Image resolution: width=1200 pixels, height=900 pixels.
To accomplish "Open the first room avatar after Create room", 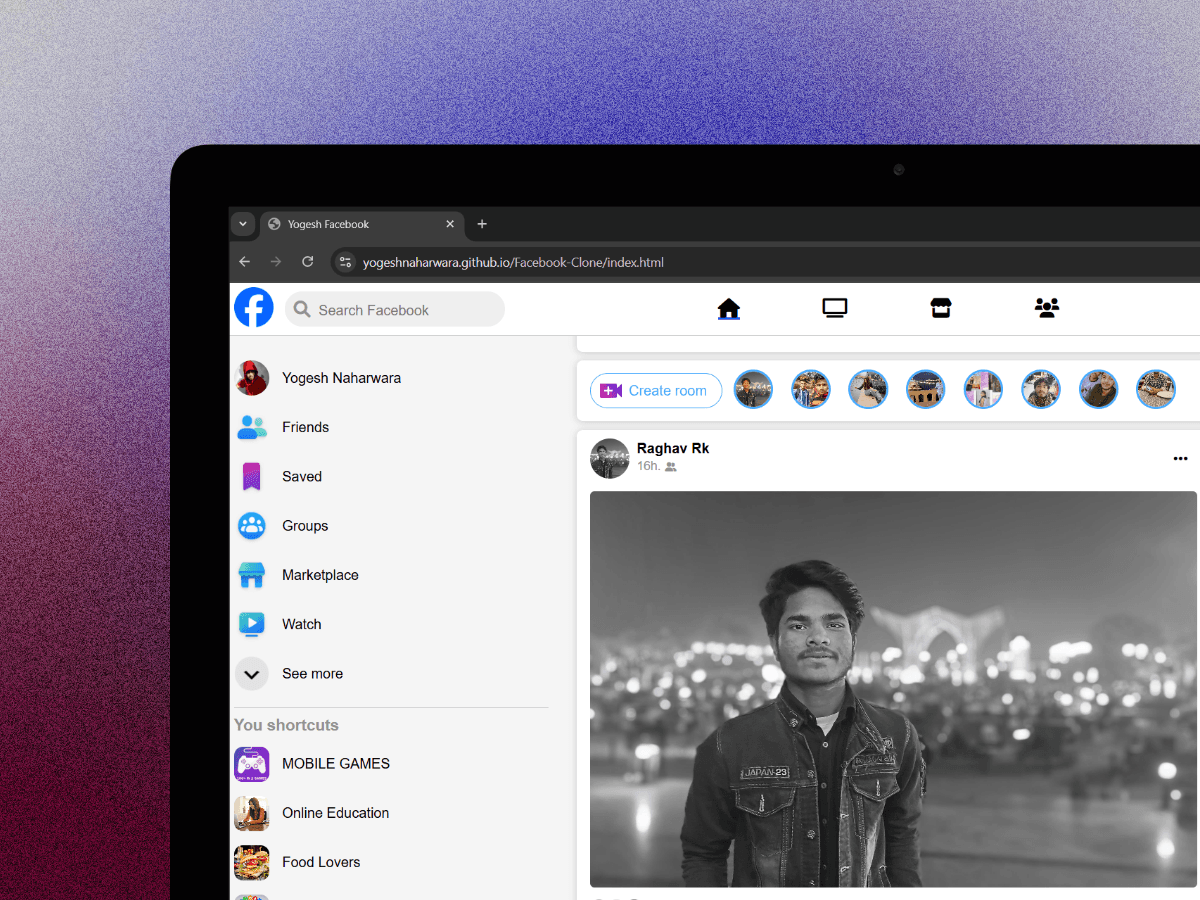I will click(753, 389).
